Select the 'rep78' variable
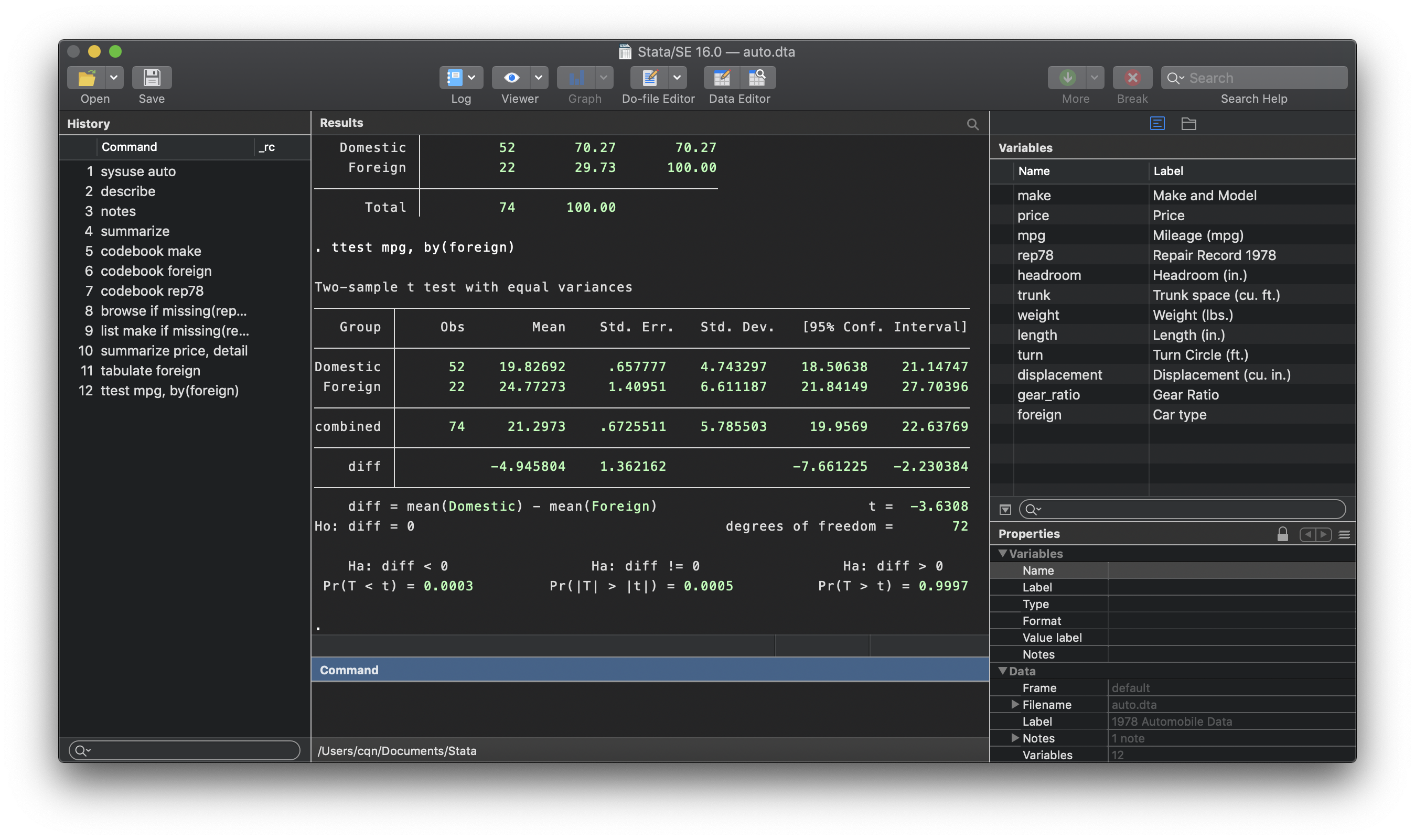 [1173, 255]
